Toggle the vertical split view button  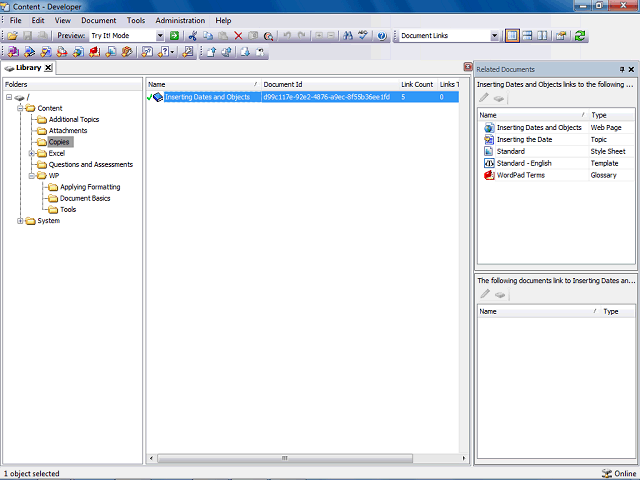pos(542,36)
